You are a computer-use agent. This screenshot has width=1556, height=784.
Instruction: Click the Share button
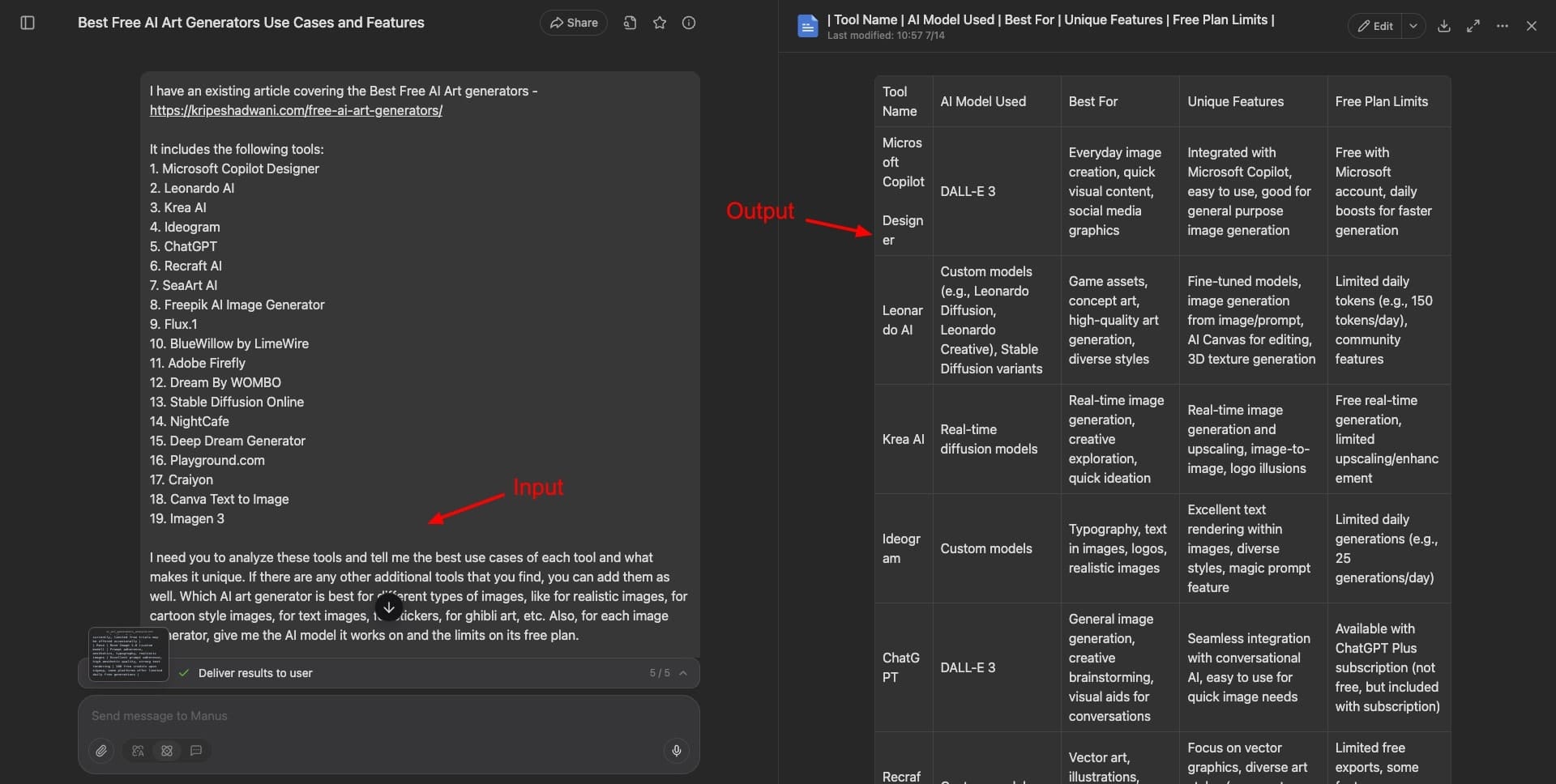coord(574,23)
